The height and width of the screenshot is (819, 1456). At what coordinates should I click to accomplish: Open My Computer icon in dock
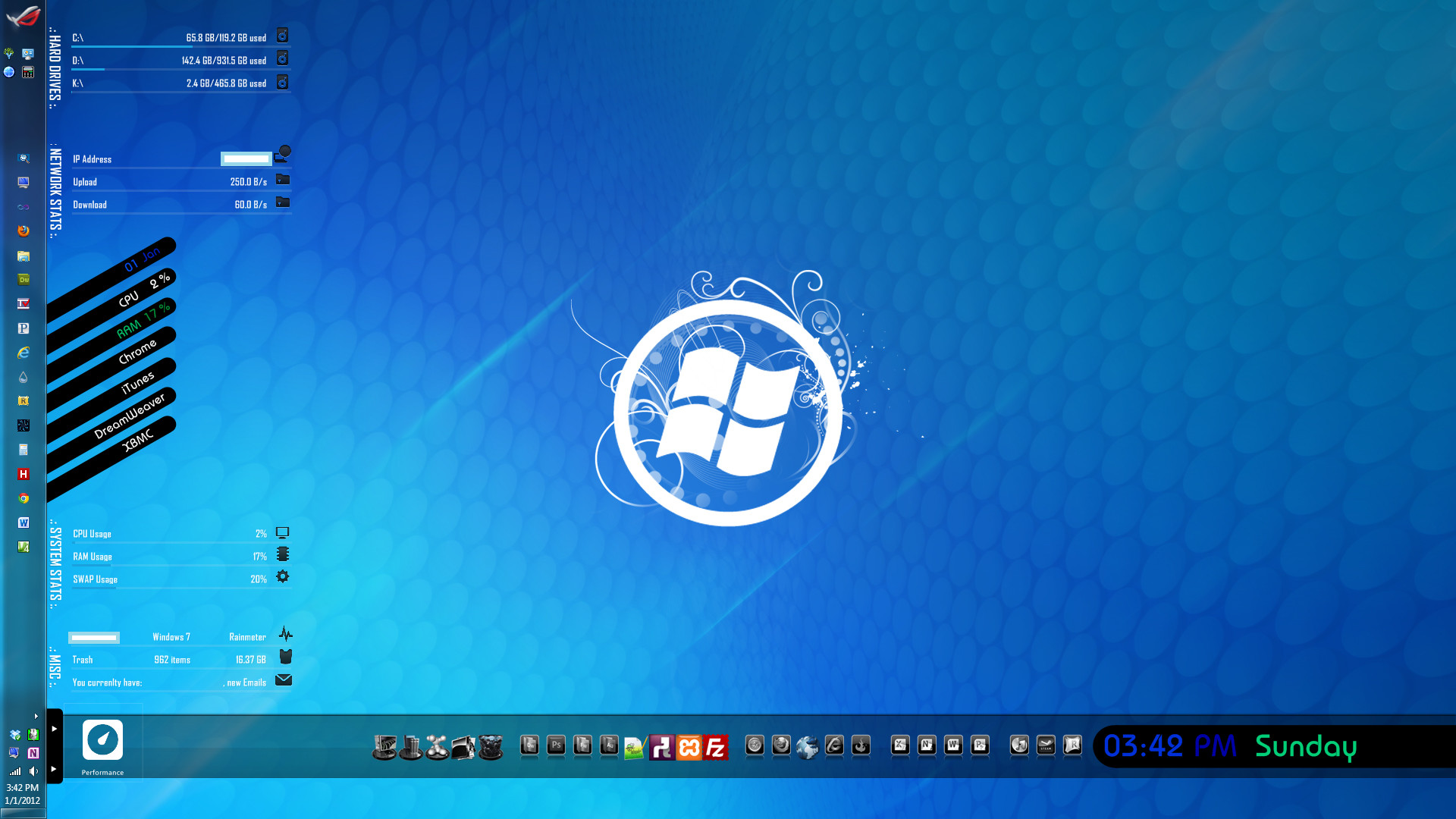[384, 747]
